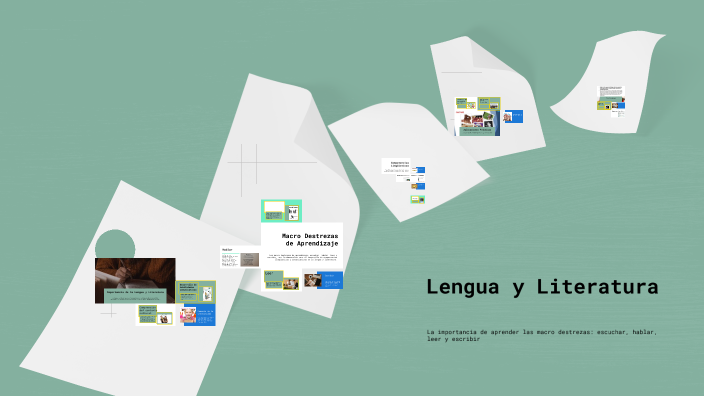Open the top-right yellow-framed slide above the collage
Image resolution: width=704 pixels, height=396 pixels.
[489, 103]
